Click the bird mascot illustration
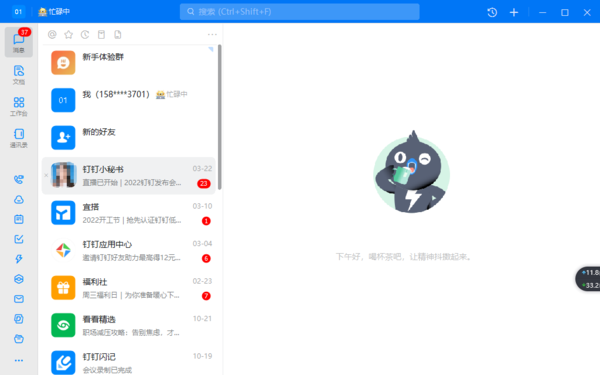The height and width of the screenshot is (375, 600). [411, 172]
